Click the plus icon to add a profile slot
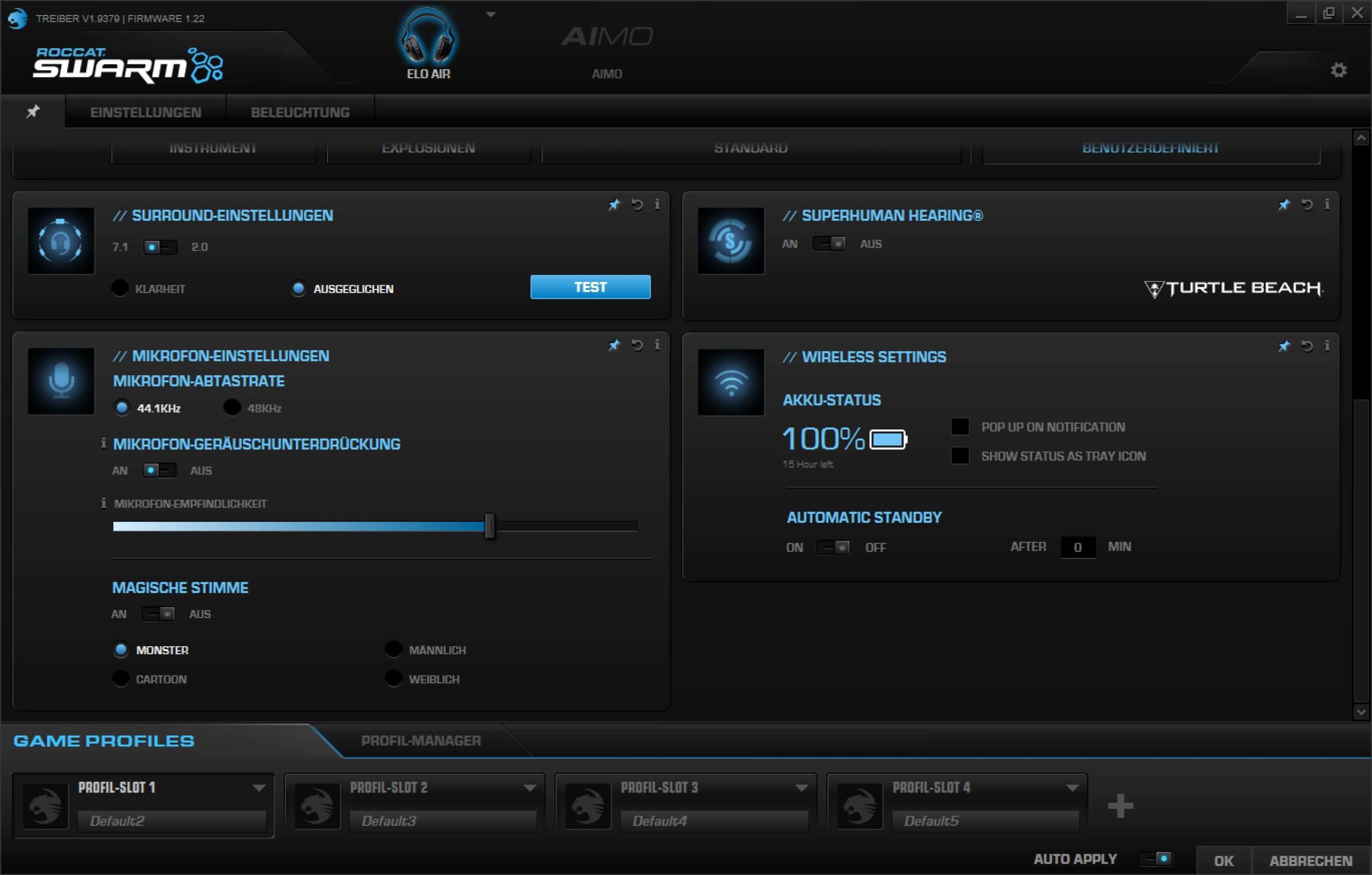 point(1120,805)
